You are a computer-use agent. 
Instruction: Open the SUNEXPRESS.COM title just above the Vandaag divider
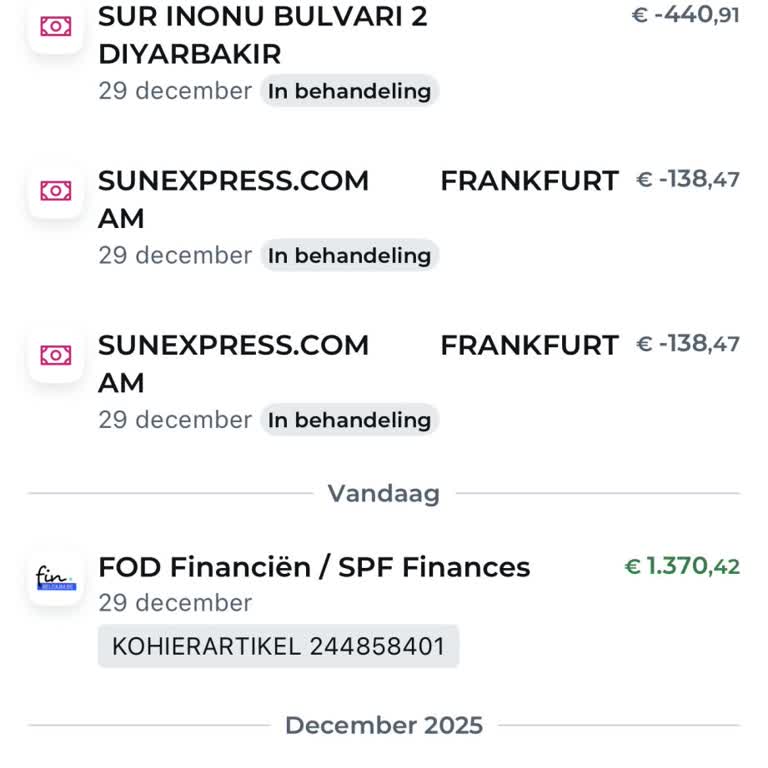click(x=233, y=362)
